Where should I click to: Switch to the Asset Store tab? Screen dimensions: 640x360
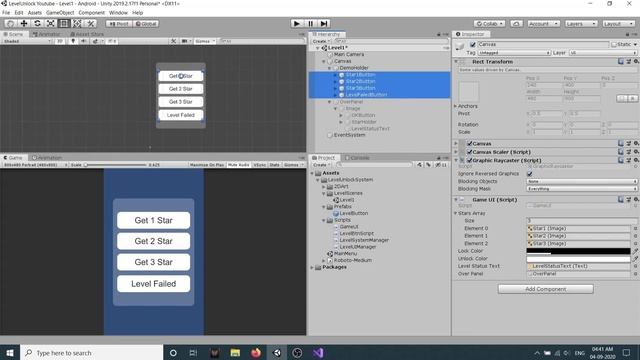coord(87,34)
